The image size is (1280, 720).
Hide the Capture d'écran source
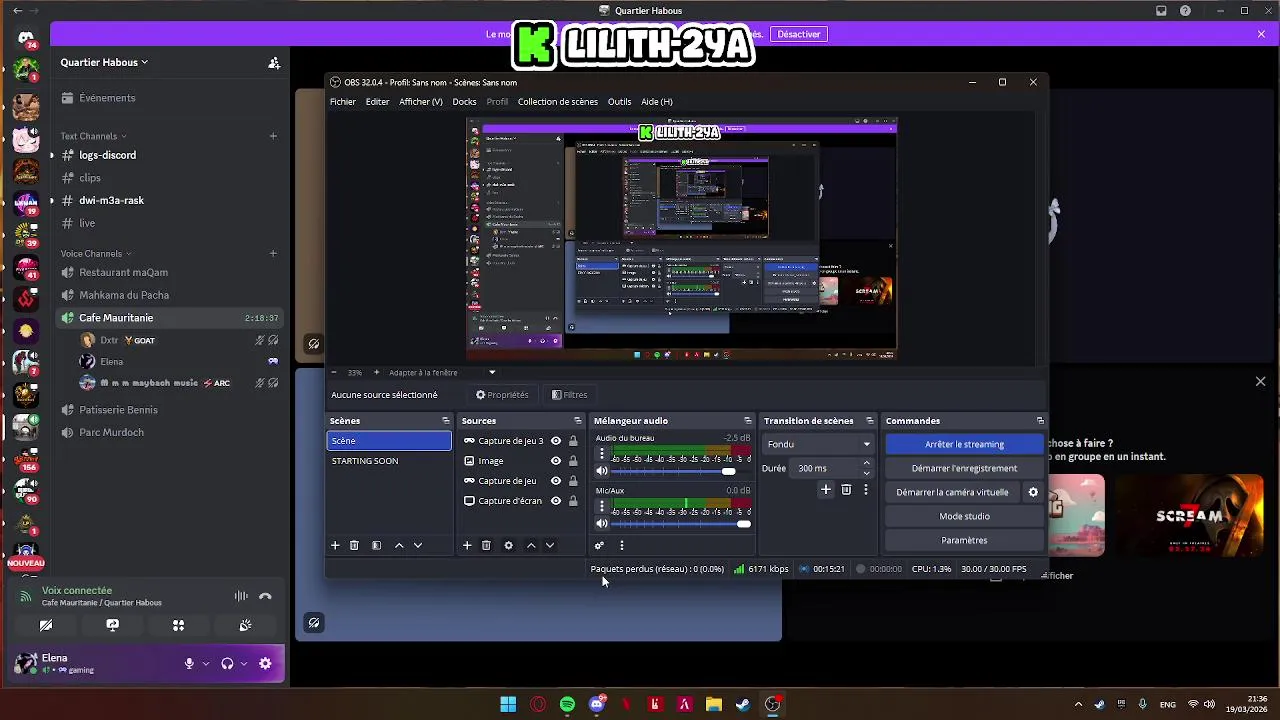556,501
